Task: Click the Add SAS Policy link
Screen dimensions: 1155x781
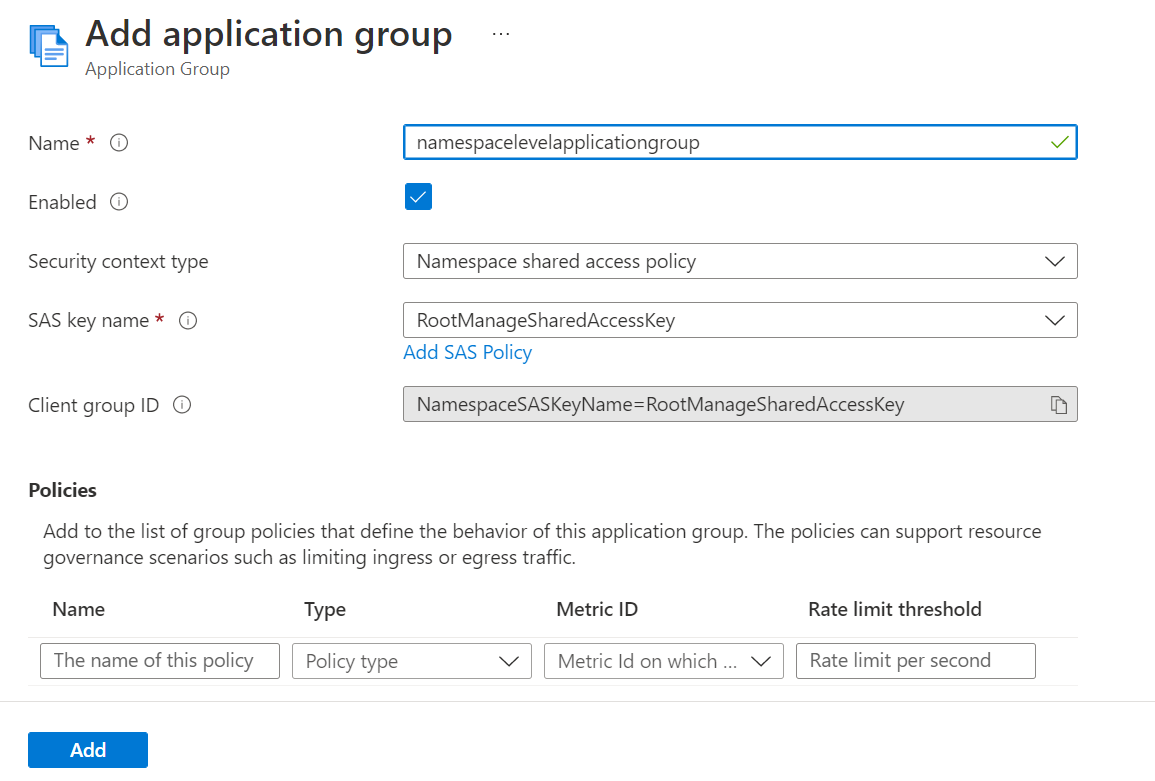Action: (467, 352)
